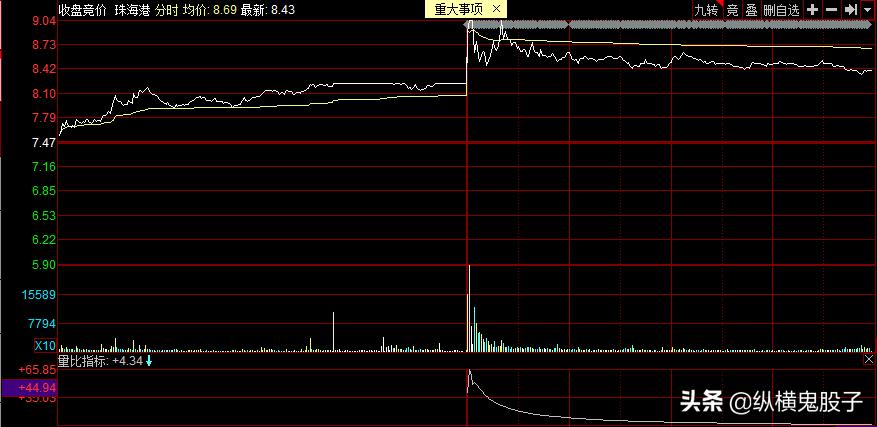Click the 九转 indicator button
The width and height of the screenshot is (877, 427).
point(706,10)
